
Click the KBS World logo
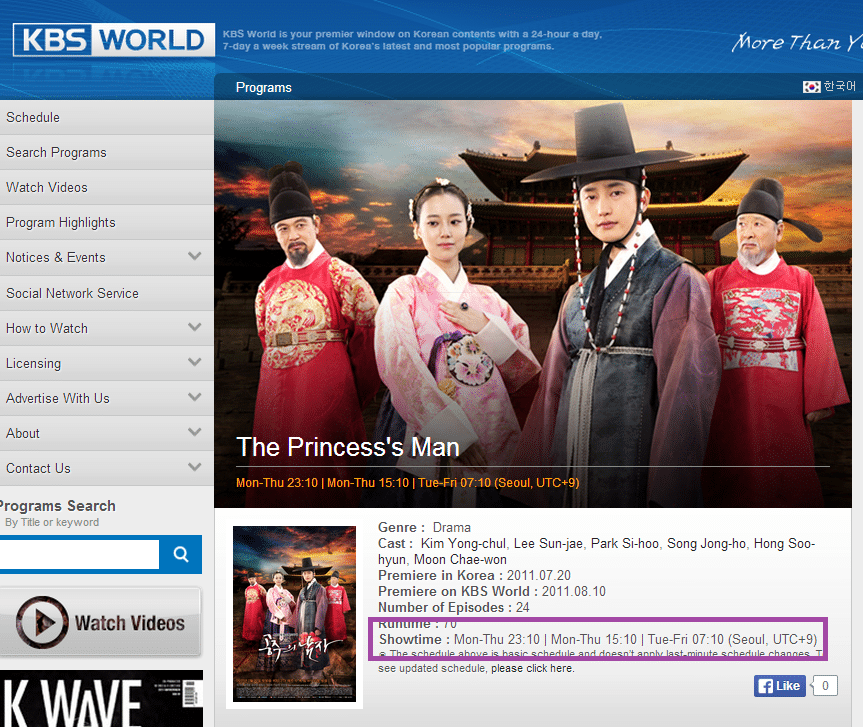point(113,40)
